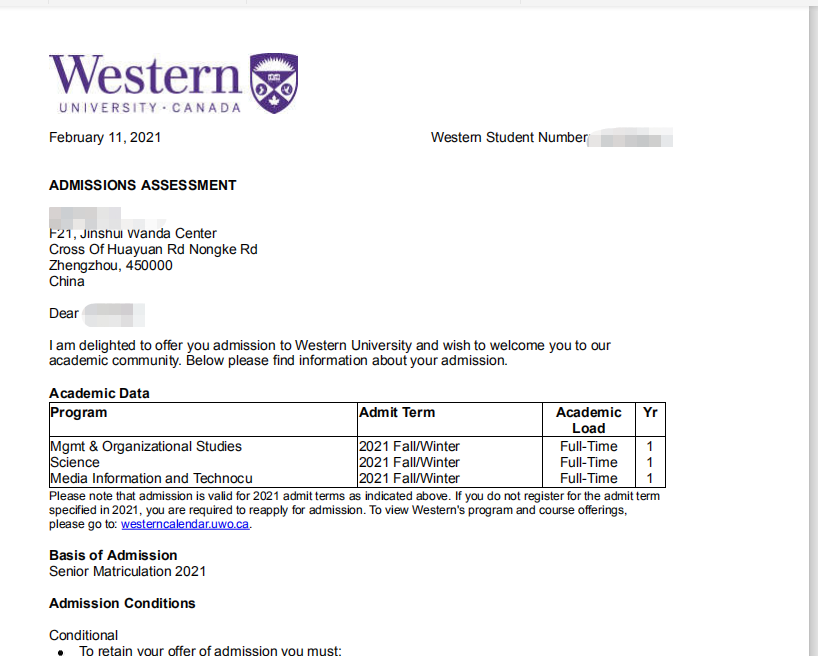Select the Media Information and Technocu row
Image resolution: width=818 pixels, height=656 pixels.
click(151, 478)
